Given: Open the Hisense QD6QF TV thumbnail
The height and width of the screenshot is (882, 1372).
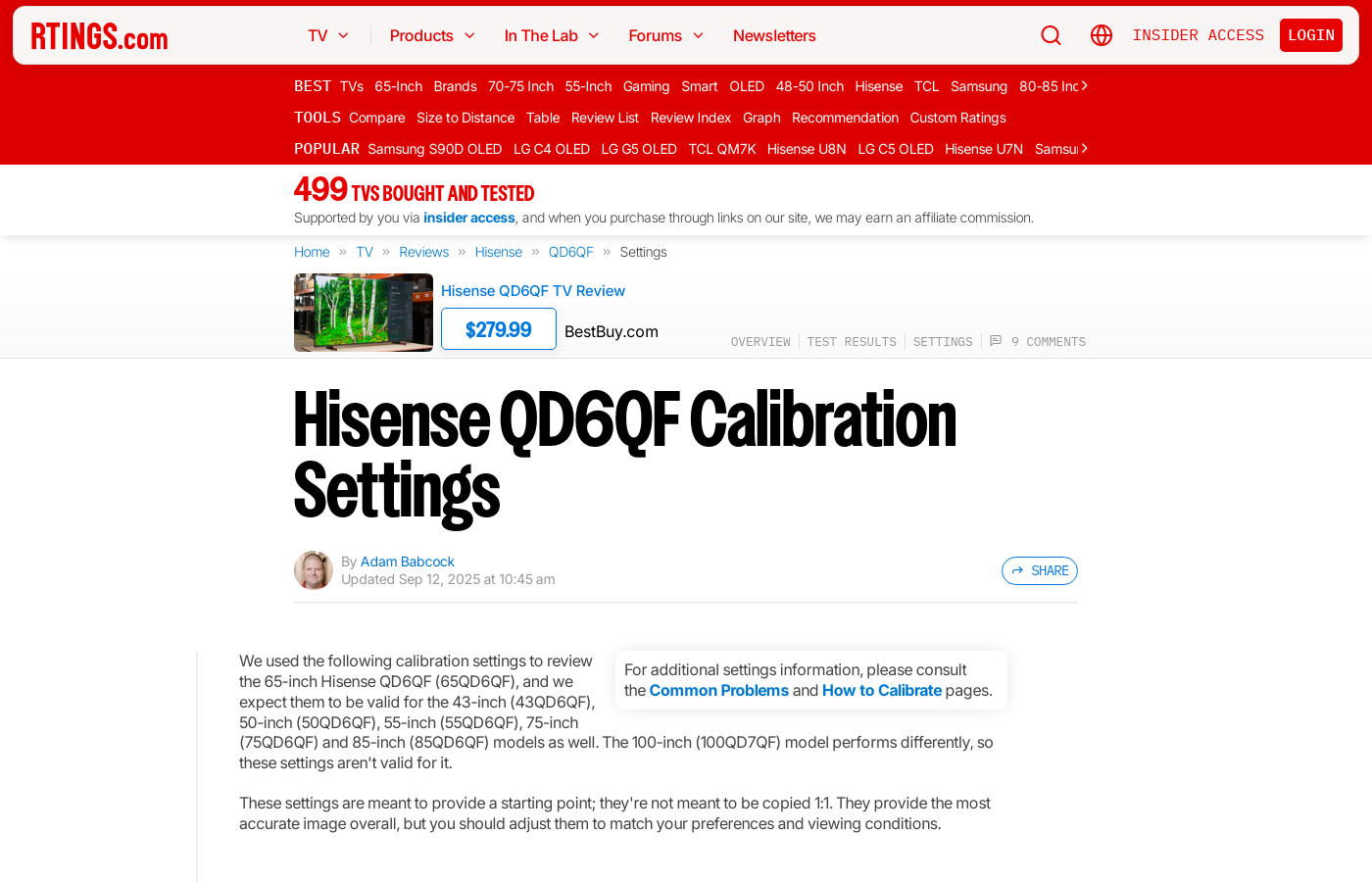Looking at the screenshot, I should pyautogui.click(x=364, y=313).
